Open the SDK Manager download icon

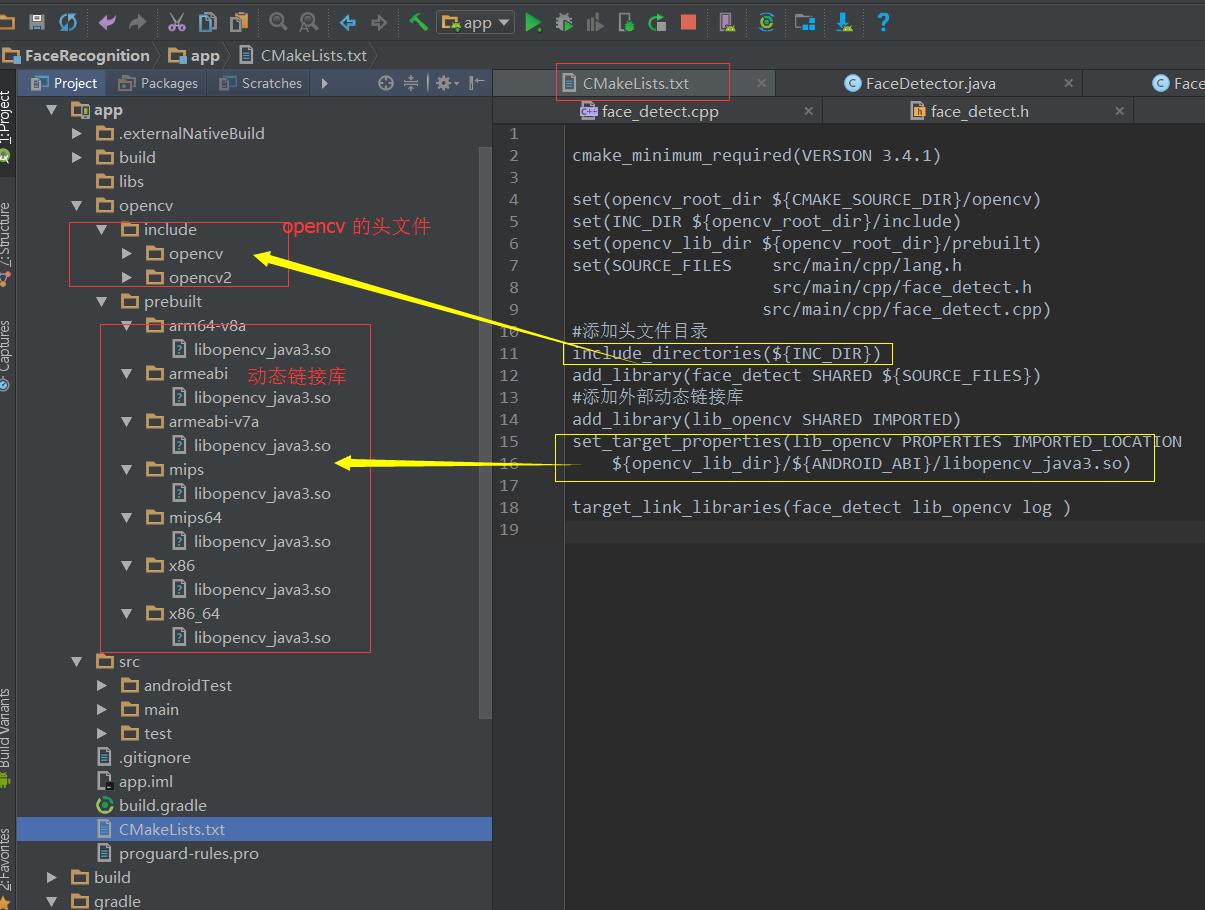[843, 21]
